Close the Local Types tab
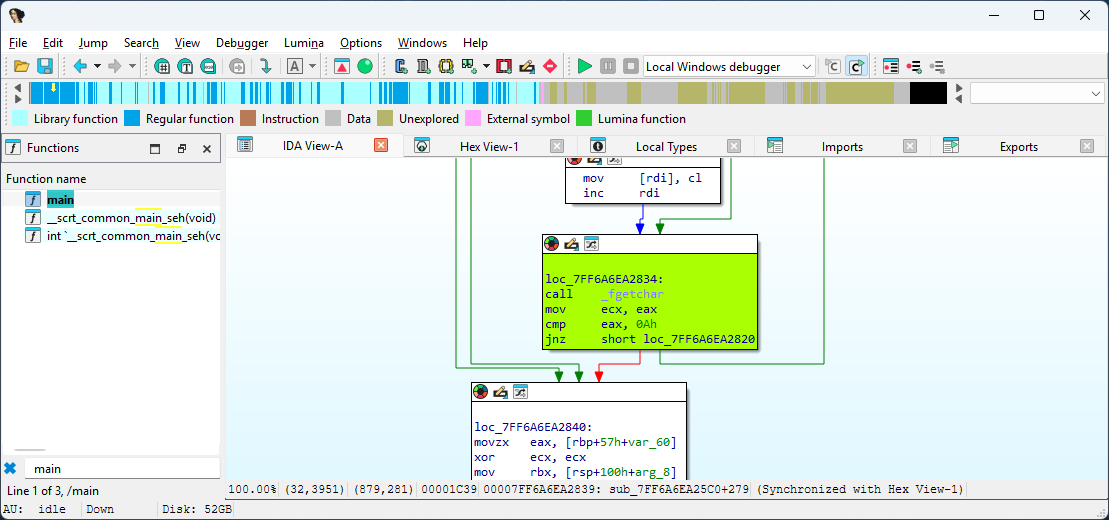Screen dimensions: 1109x520 point(734,146)
